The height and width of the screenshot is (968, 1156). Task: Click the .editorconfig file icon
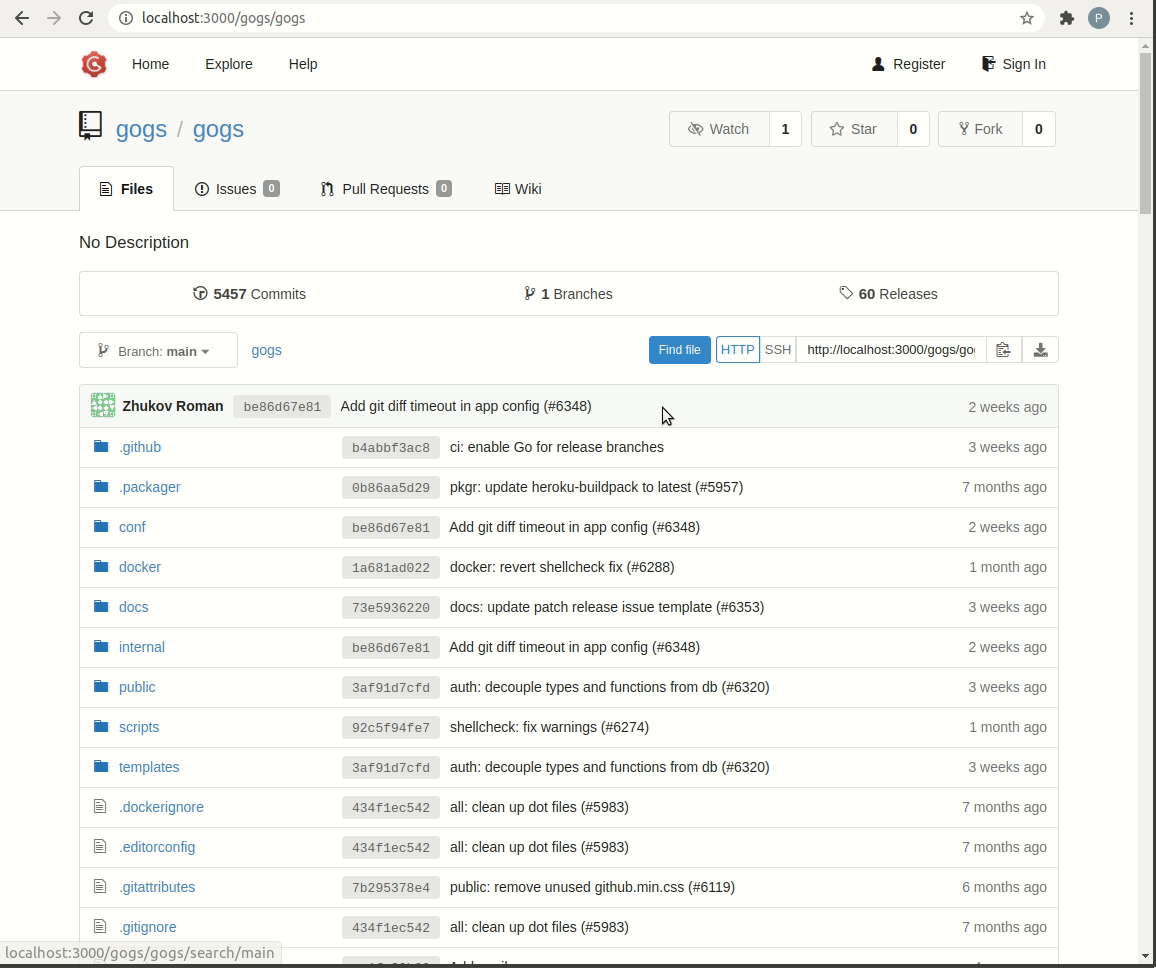click(100, 846)
